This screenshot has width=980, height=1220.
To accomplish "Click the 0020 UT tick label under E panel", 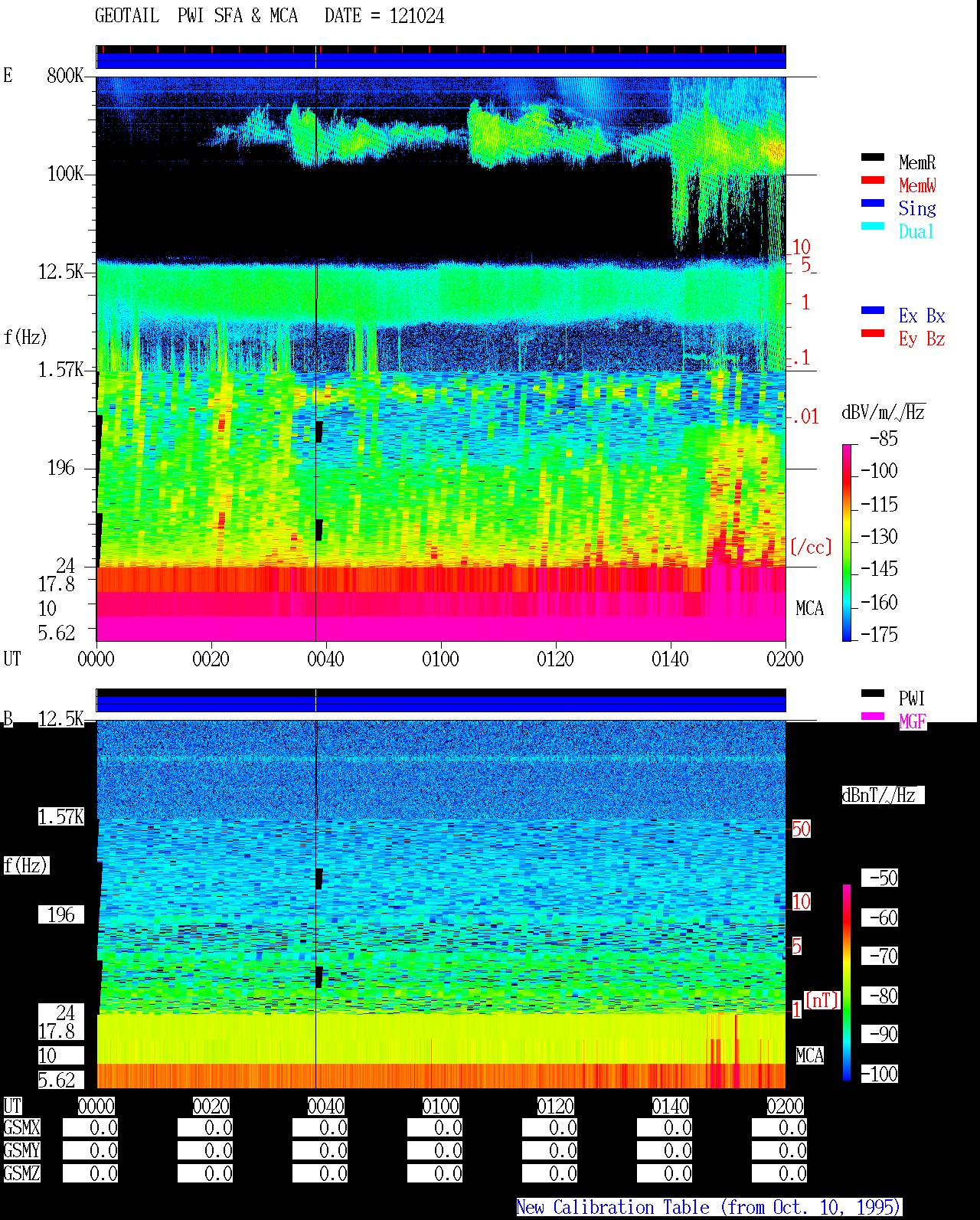I will 211,659.
